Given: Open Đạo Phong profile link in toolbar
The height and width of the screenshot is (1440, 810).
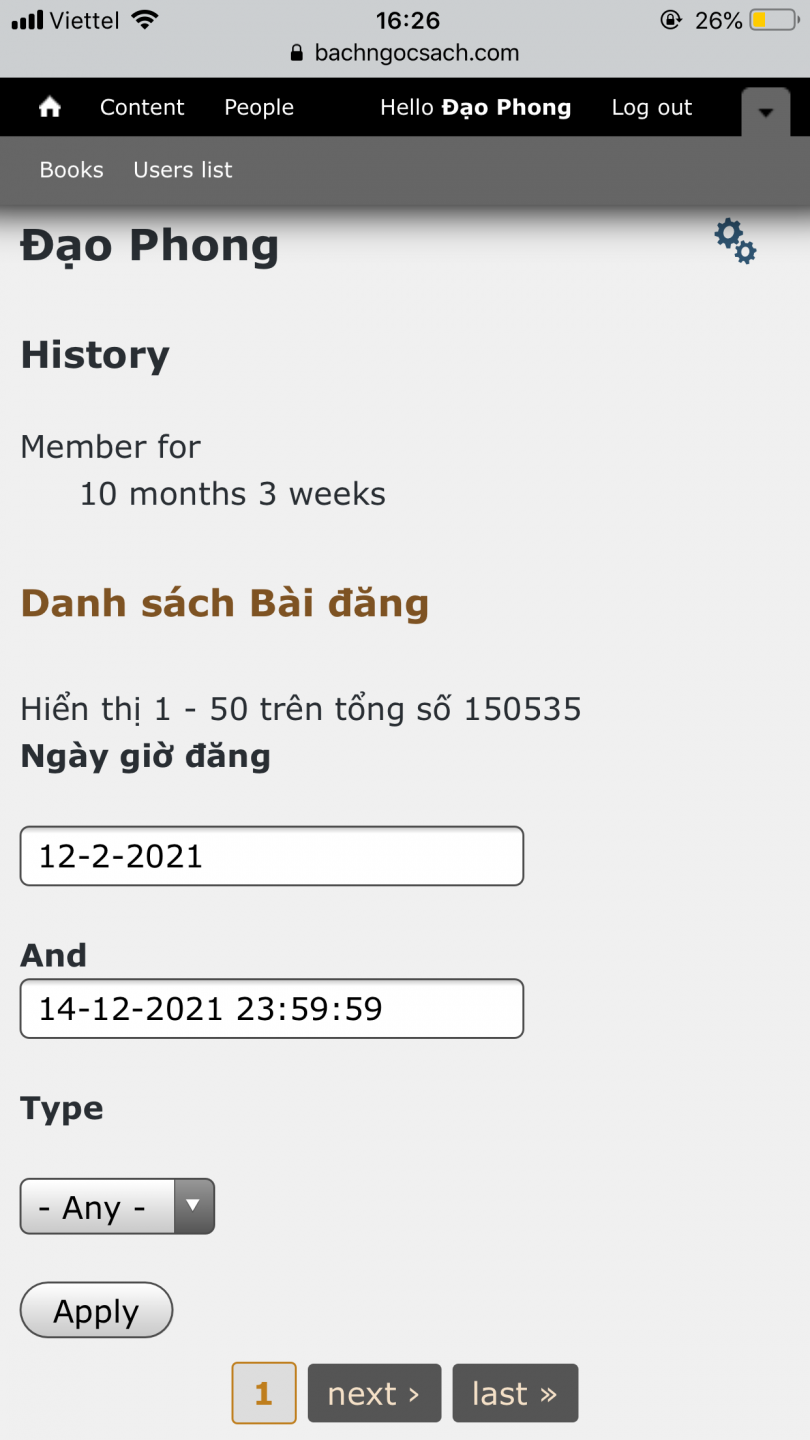Looking at the screenshot, I should pos(506,108).
